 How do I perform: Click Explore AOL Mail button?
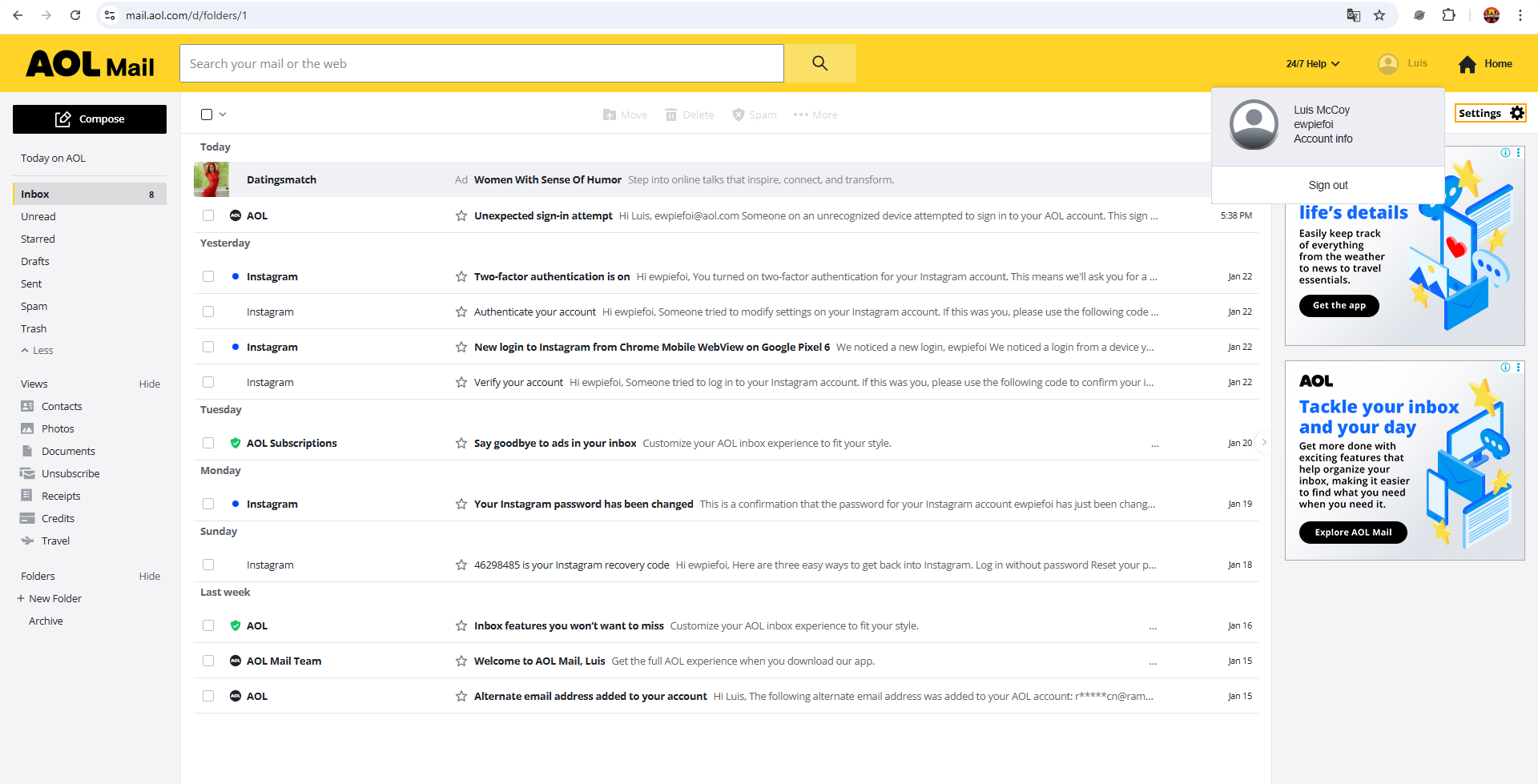coord(1353,533)
